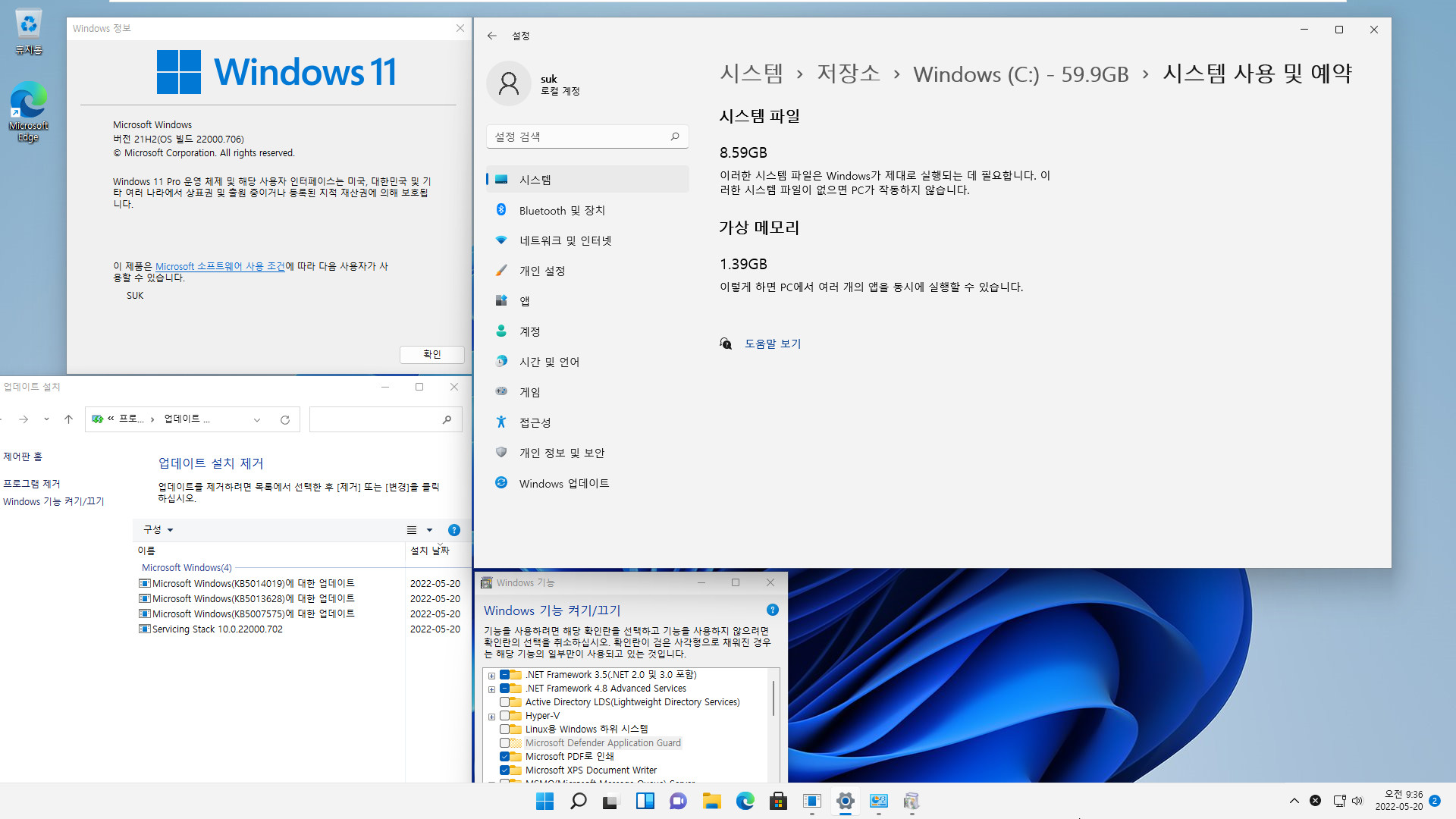Open the address bar history dropdown

point(257,419)
